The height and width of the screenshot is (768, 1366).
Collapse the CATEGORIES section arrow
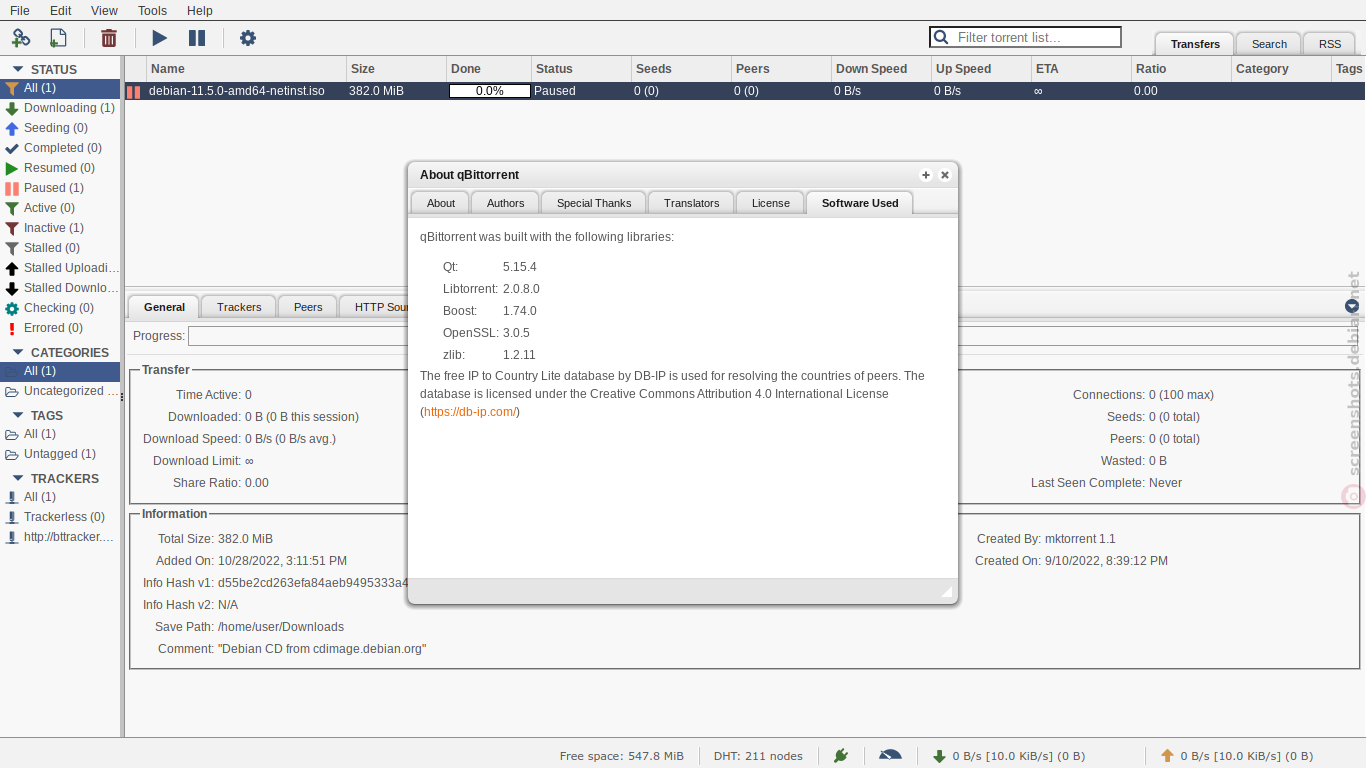17,353
